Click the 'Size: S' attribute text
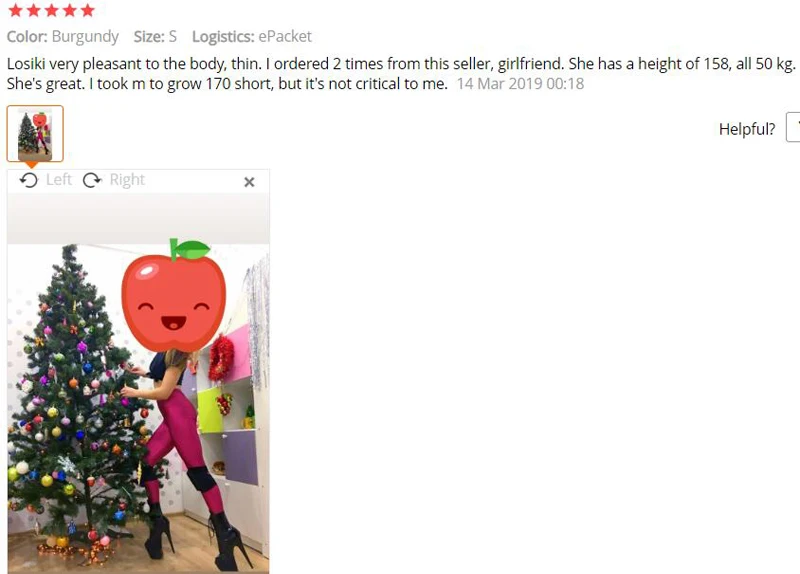800x574 pixels. click(155, 37)
